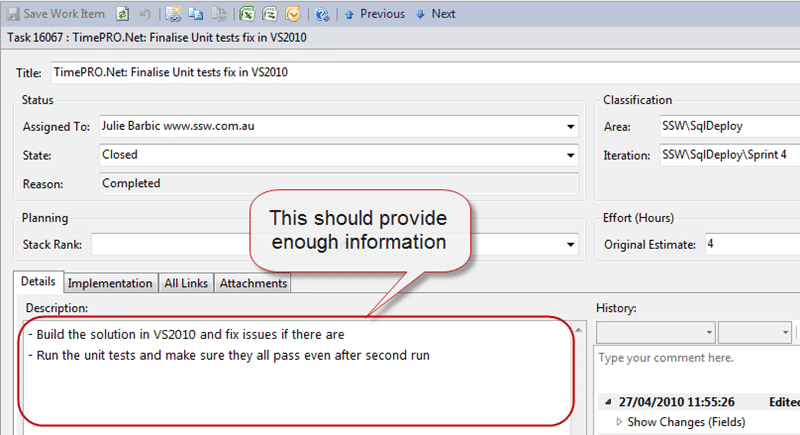Switch to the Implementation tab
This screenshot has height=435, width=800.
(x=110, y=283)
